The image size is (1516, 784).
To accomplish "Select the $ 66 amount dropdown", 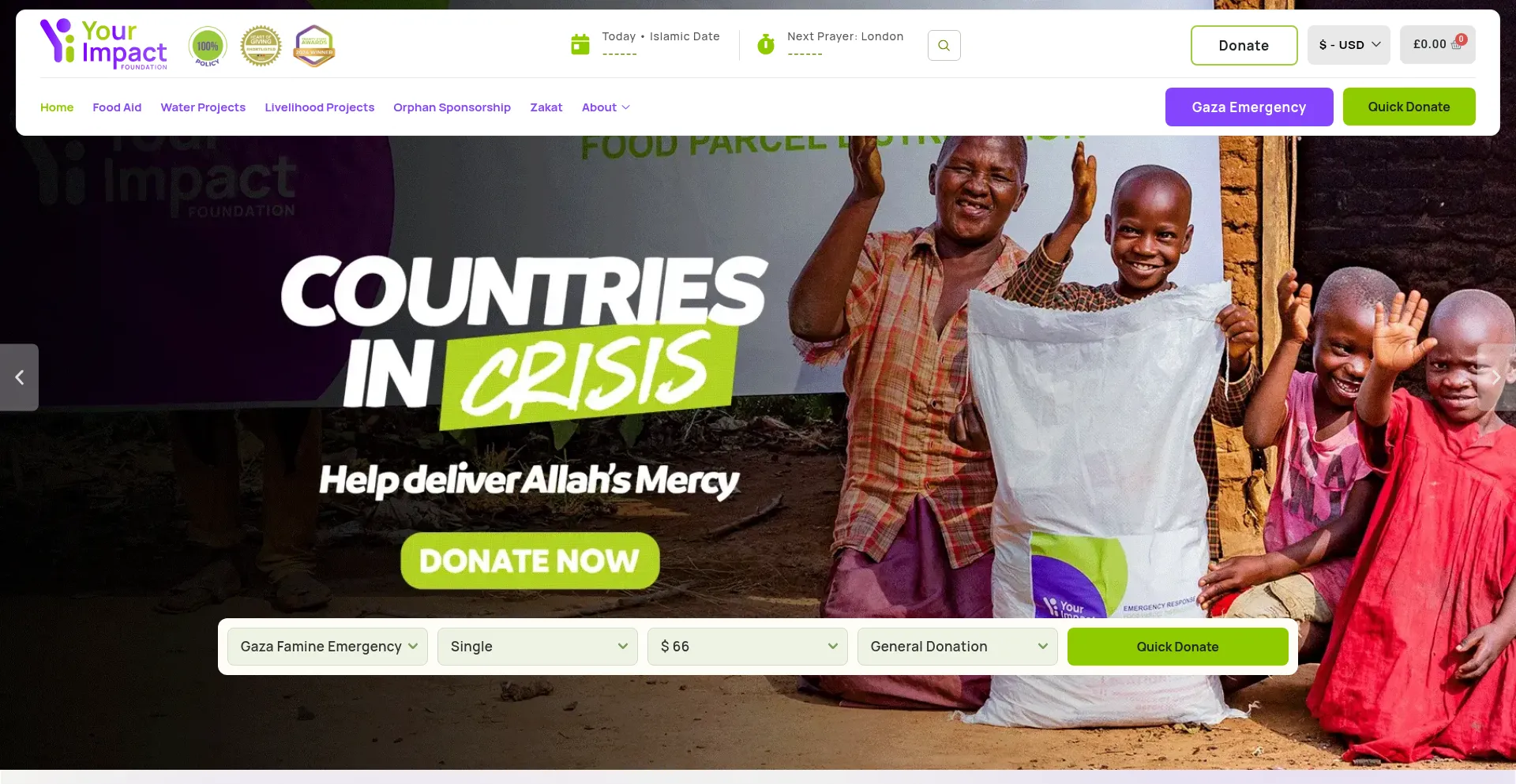I will (748, 647).
